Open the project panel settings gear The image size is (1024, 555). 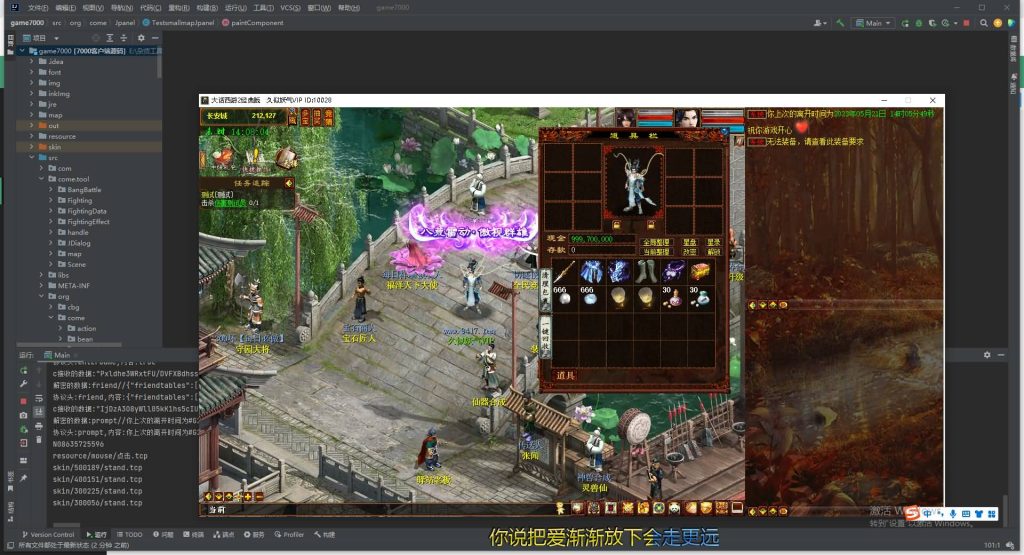(141, 38)
